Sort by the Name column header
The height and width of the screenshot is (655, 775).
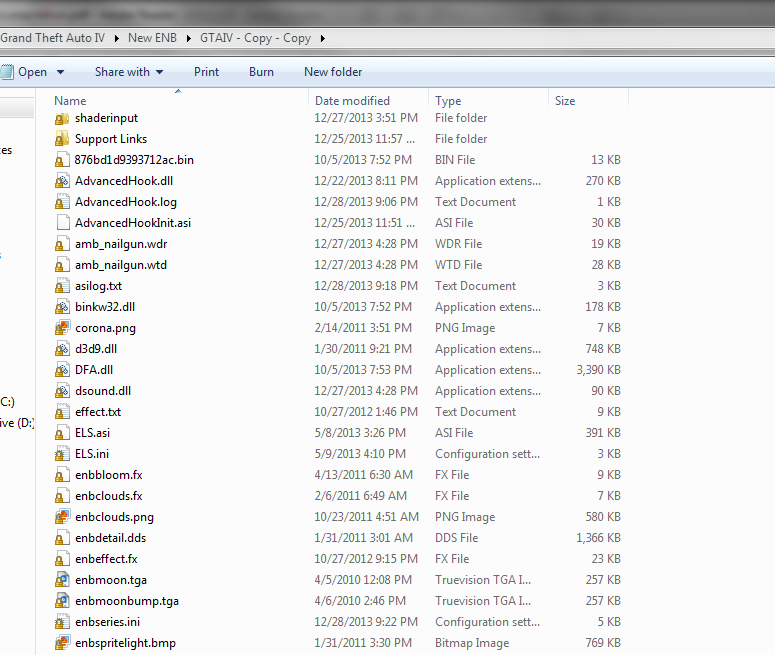(70, 101)
